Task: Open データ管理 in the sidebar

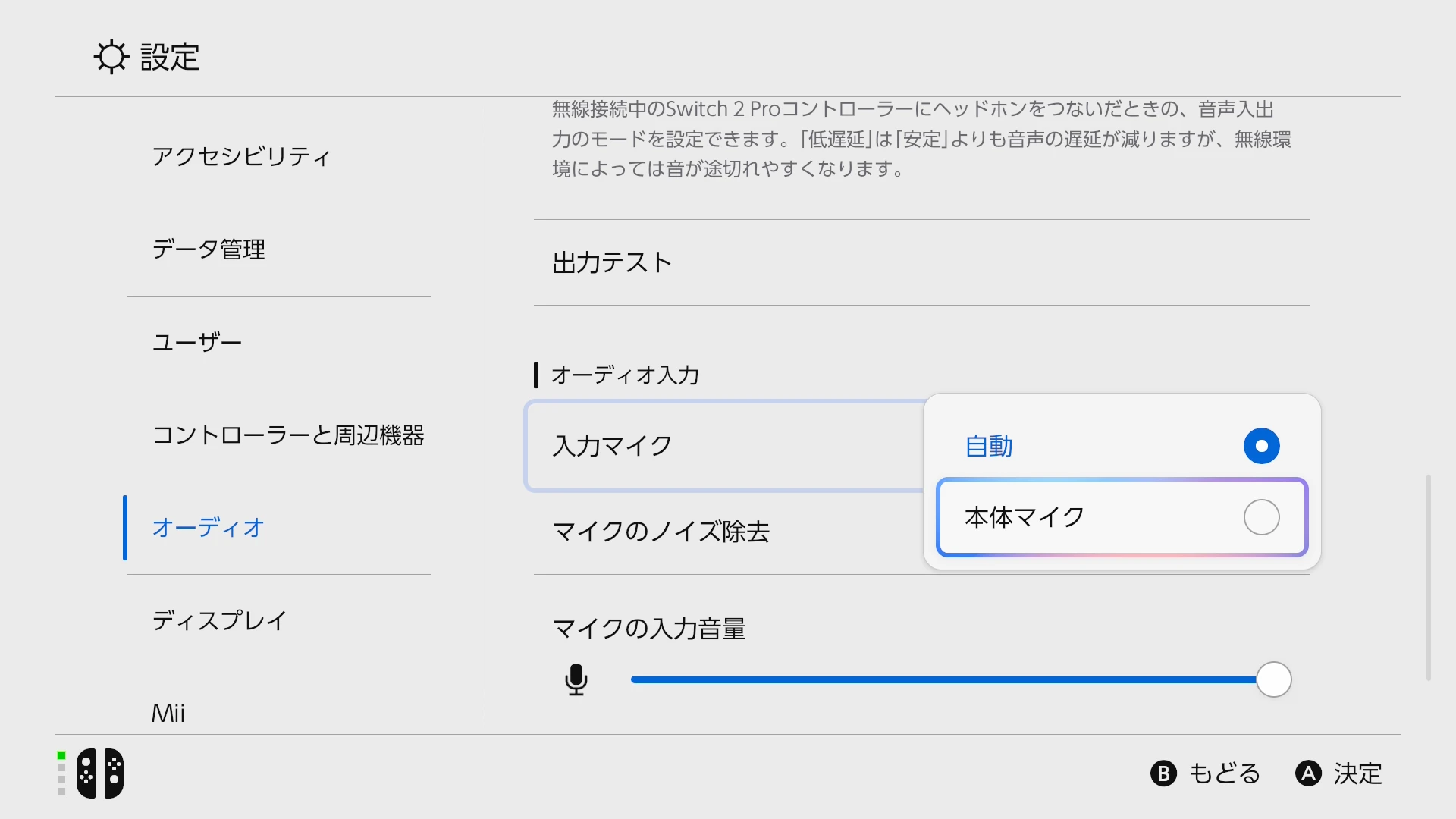Action: 209,249
